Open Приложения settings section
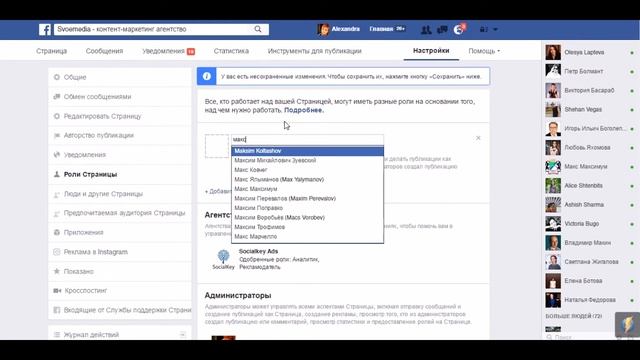 120,233
